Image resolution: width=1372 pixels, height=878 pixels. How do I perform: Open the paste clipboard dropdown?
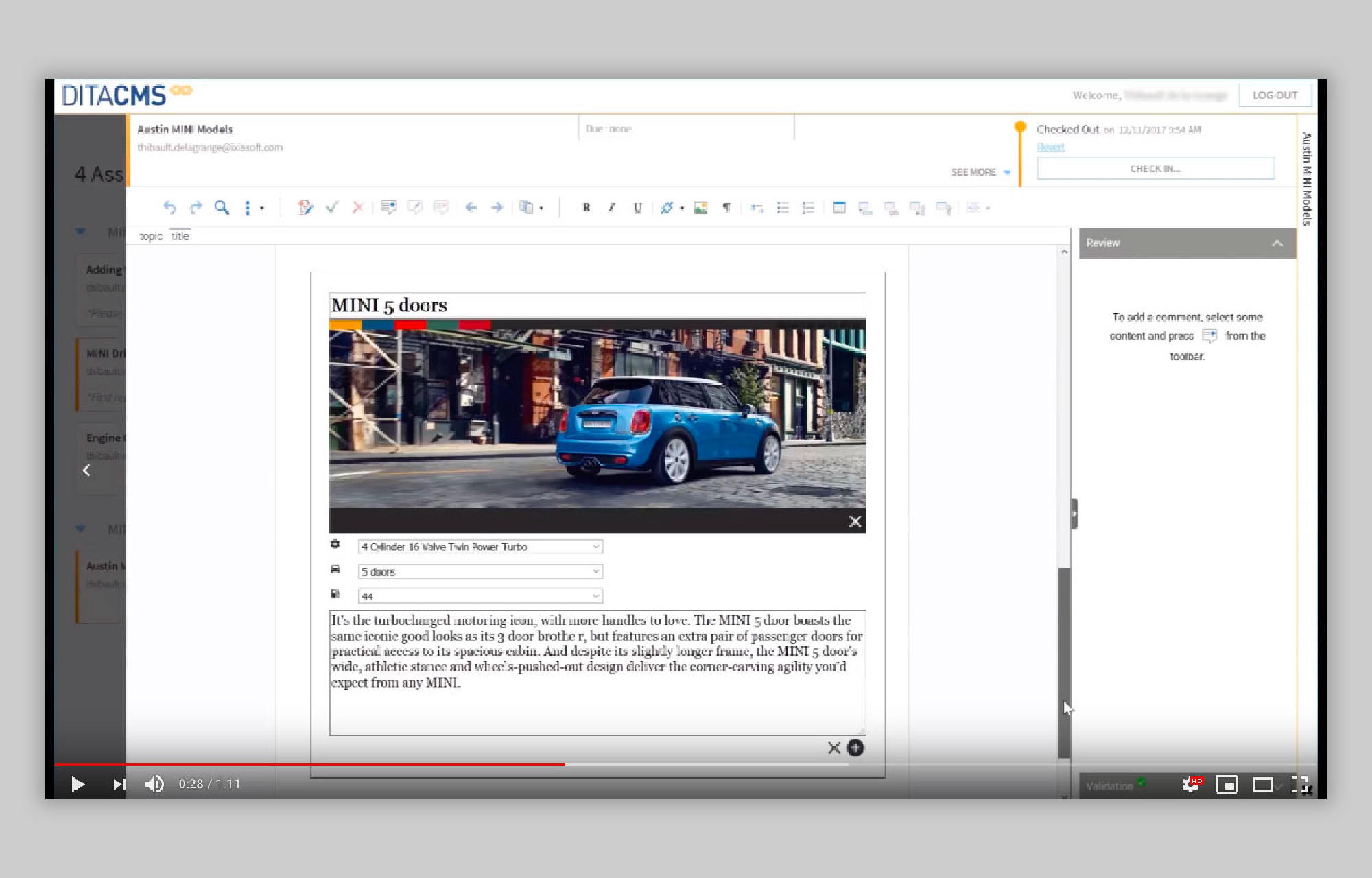[531, 207]
